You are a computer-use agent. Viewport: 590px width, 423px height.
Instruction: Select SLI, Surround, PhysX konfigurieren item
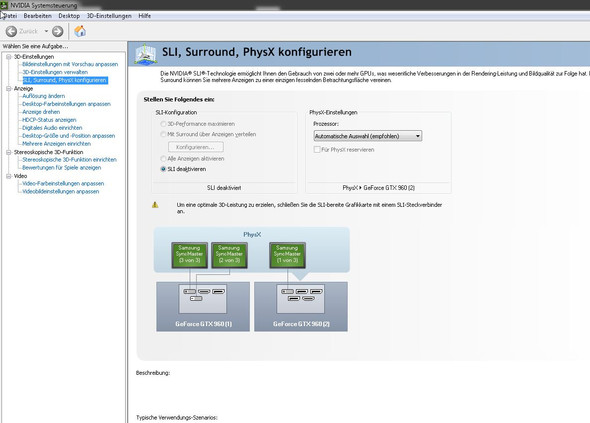[65, 80]
